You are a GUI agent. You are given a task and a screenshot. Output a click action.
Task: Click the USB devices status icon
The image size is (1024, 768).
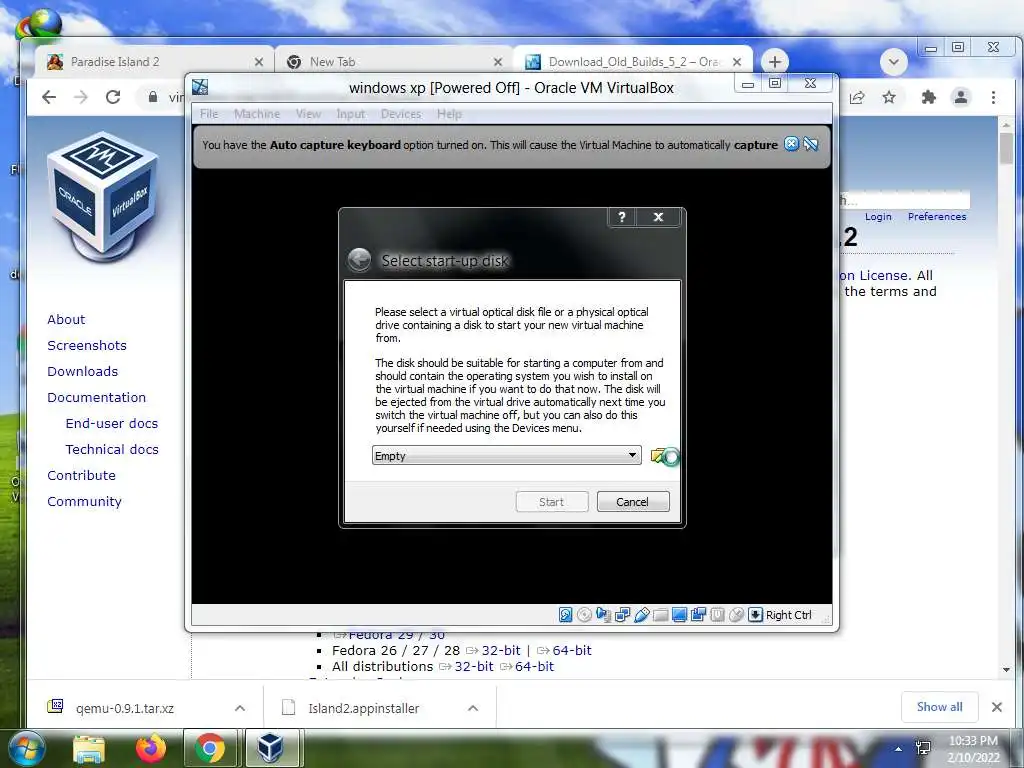(641, 615)
